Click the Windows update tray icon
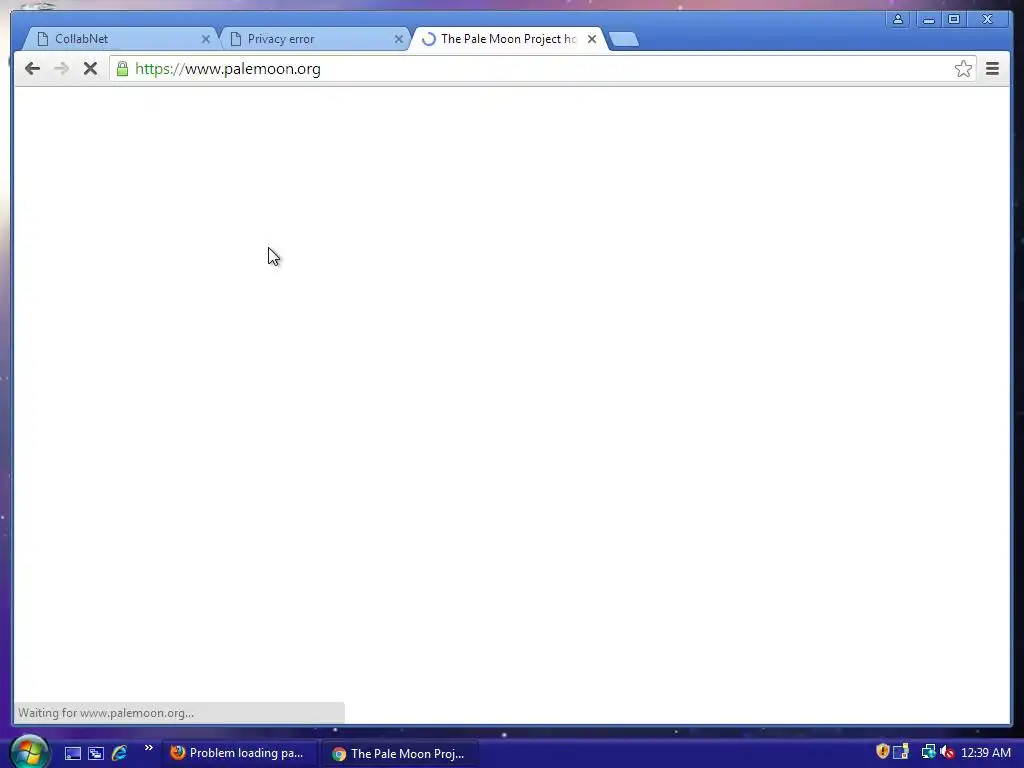This screenshot has width=1024, height=768. tap(901, 752)
